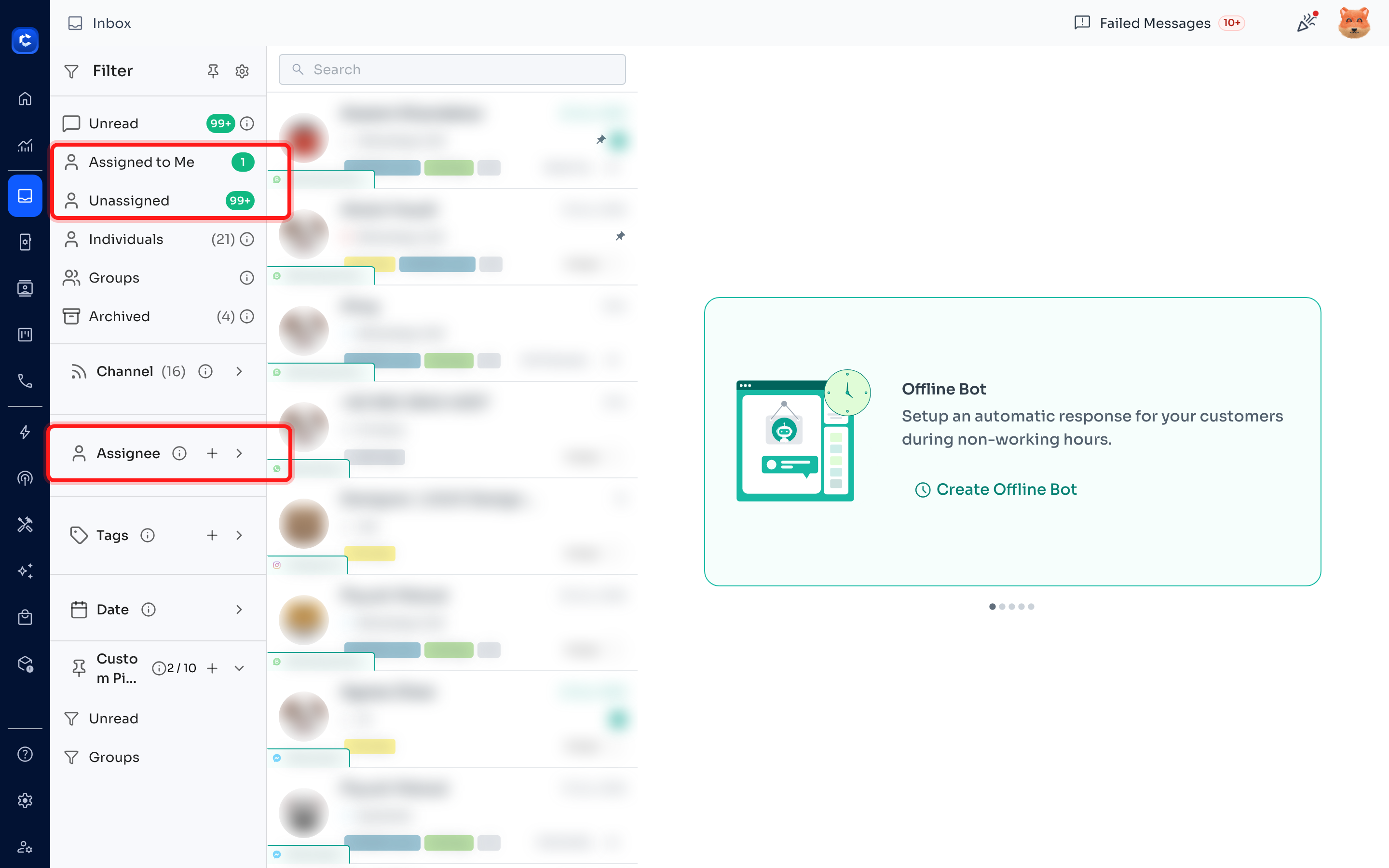Open the pinned Unread custom filter
Image resolution: width=1389 pixels, height=868 pixels.
tap(158, 719)
